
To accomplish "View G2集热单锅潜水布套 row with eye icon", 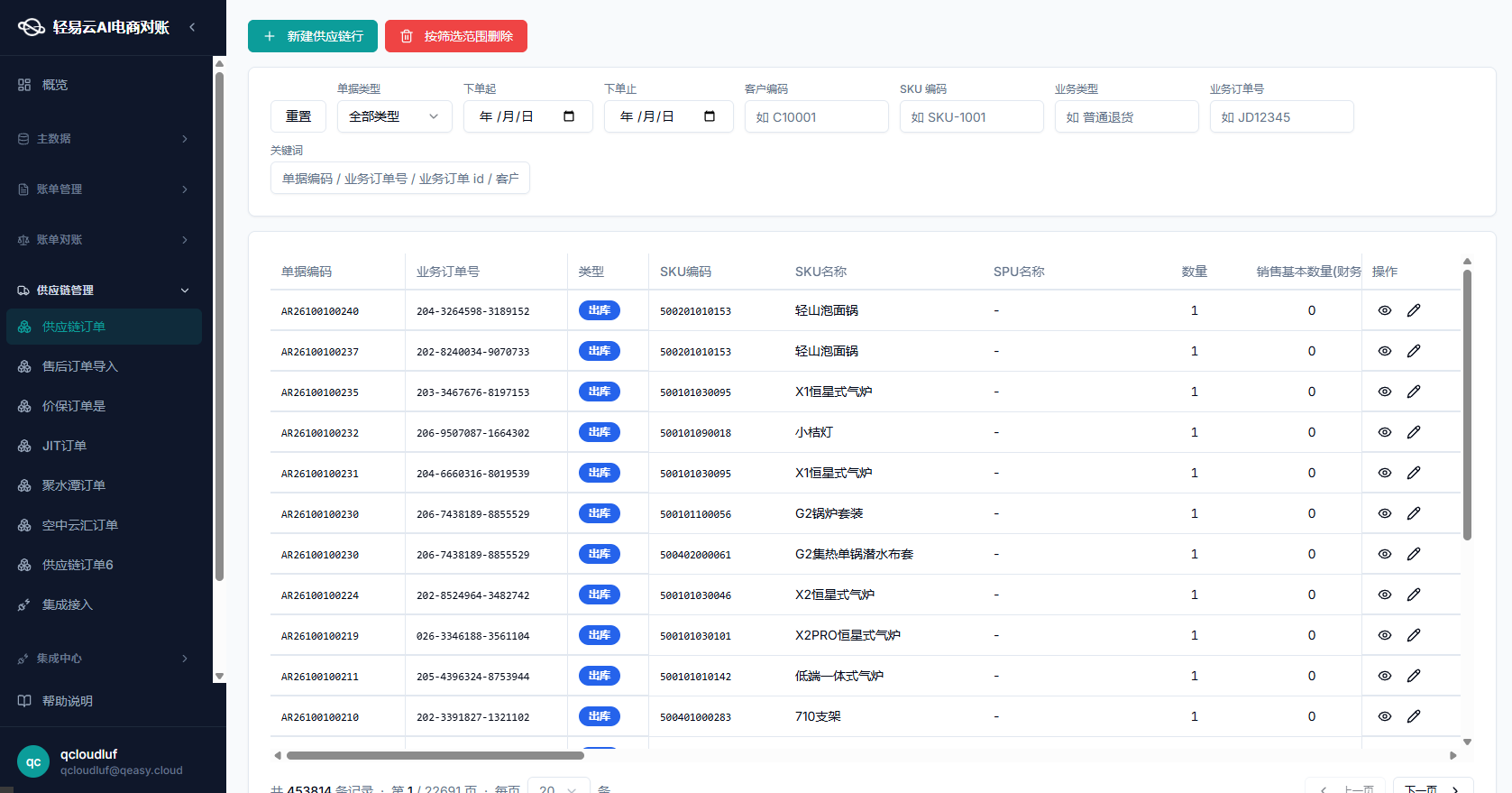I will (x=1385, y=554).
